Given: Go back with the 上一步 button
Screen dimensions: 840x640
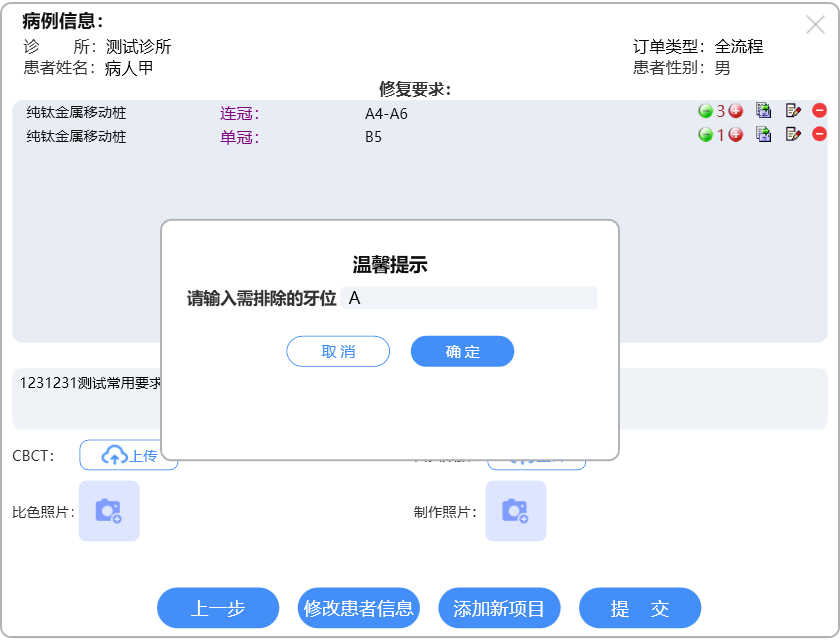Looking at the screenshot, I should (218, 608).
